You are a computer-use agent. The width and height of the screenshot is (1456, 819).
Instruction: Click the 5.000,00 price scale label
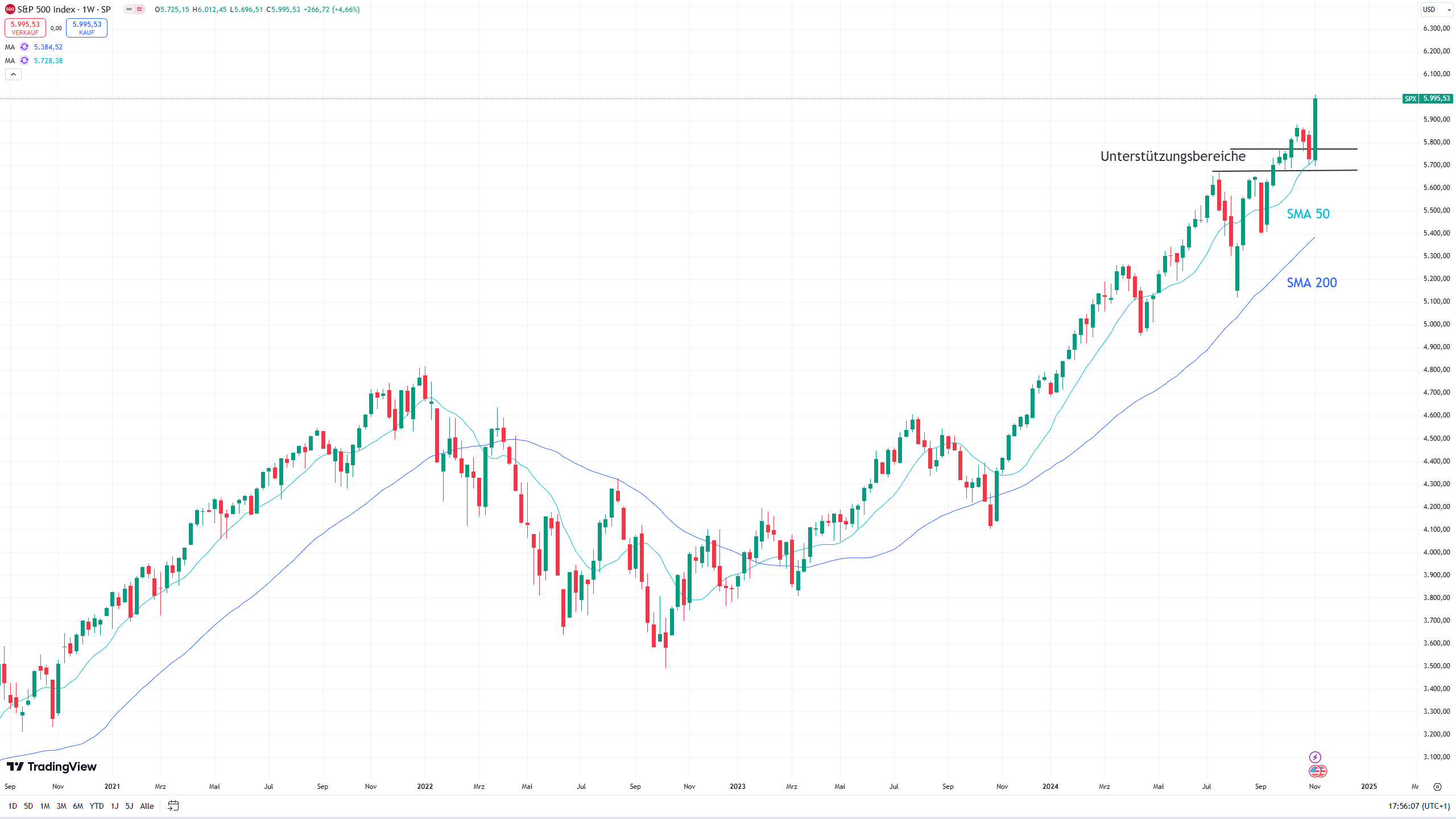1436,324
